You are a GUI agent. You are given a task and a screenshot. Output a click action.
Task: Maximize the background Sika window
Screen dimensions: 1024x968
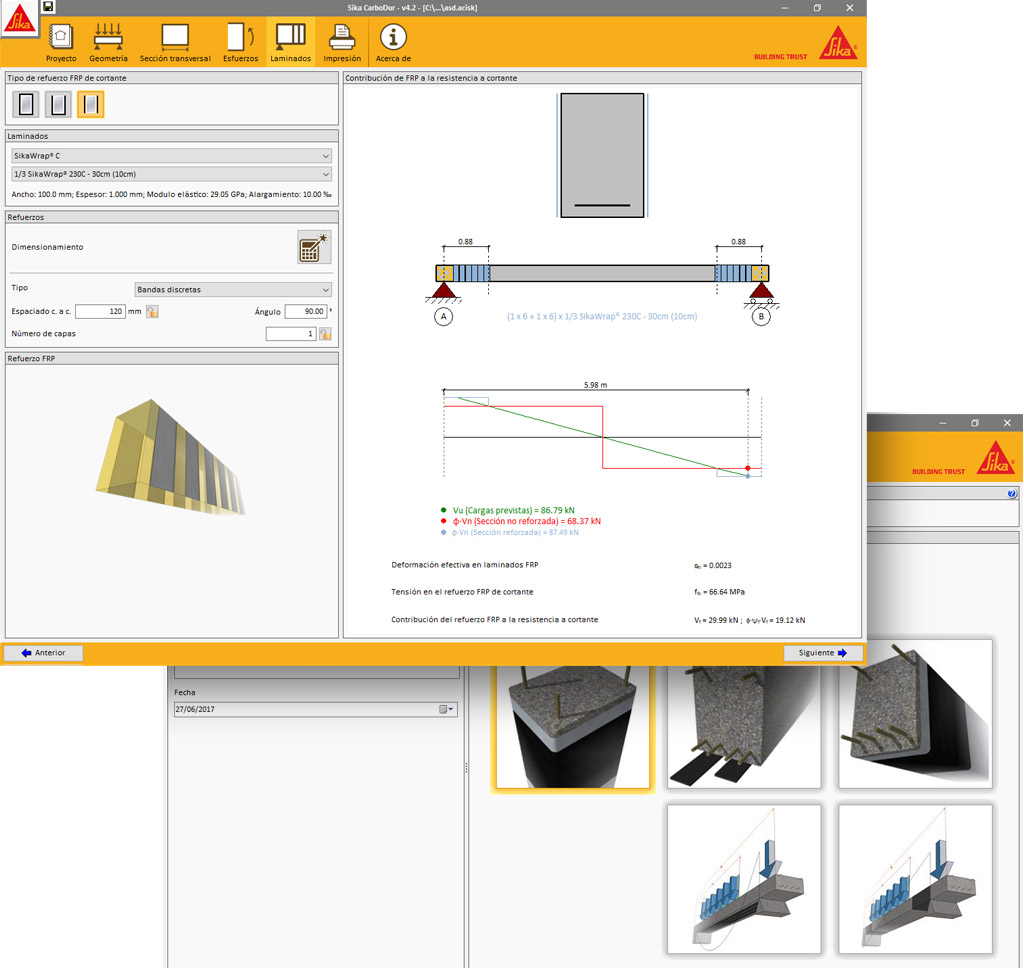coord(975,423)
